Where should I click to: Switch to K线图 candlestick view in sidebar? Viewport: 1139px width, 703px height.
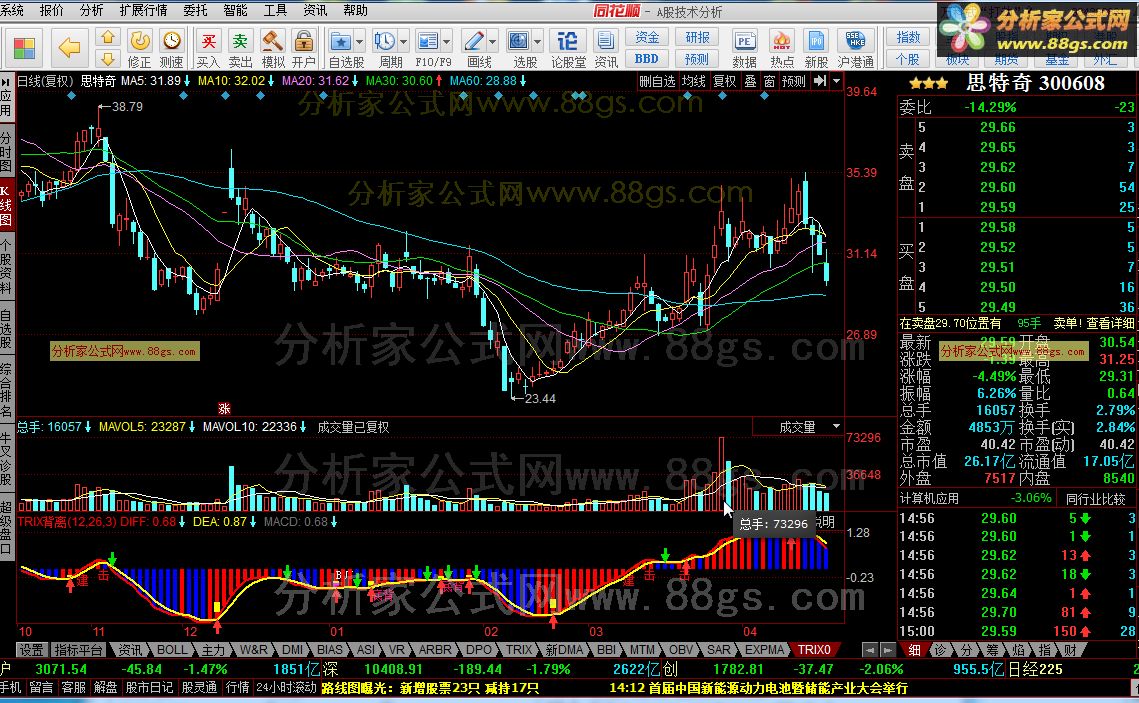[x=6, y=205]
